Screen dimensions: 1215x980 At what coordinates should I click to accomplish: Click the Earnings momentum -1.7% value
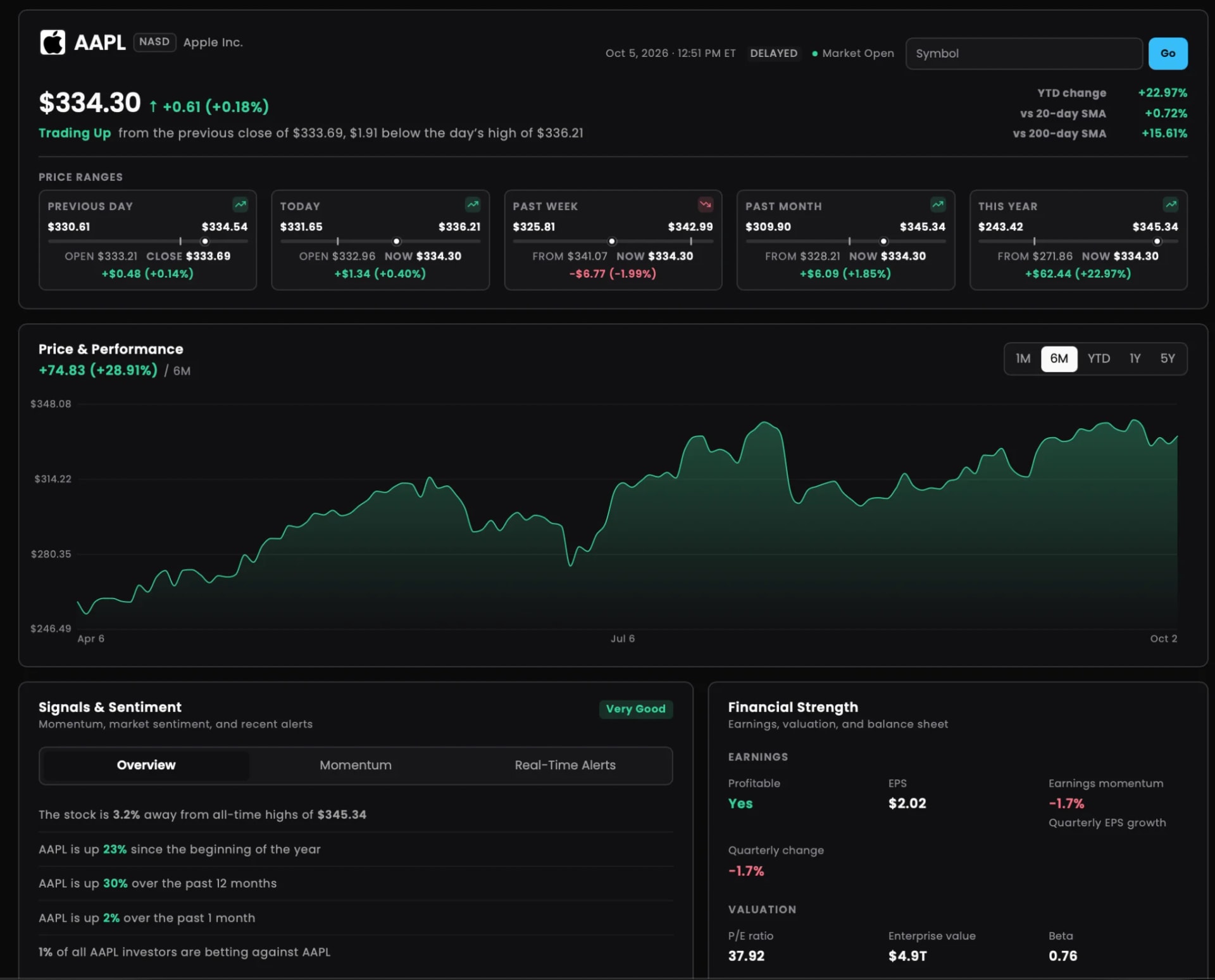1066,803
